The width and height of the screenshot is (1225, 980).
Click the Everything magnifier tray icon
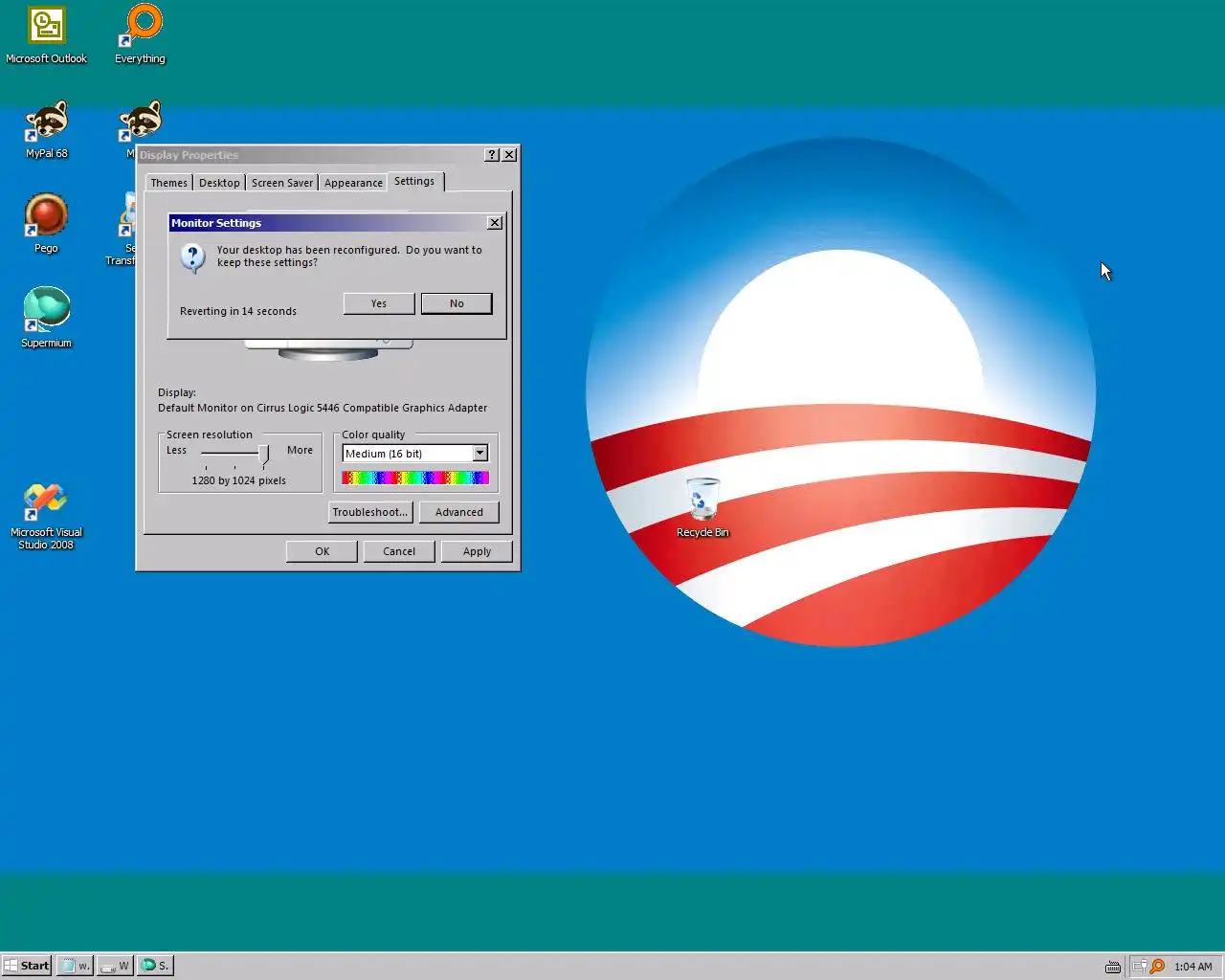(1157, 967)
